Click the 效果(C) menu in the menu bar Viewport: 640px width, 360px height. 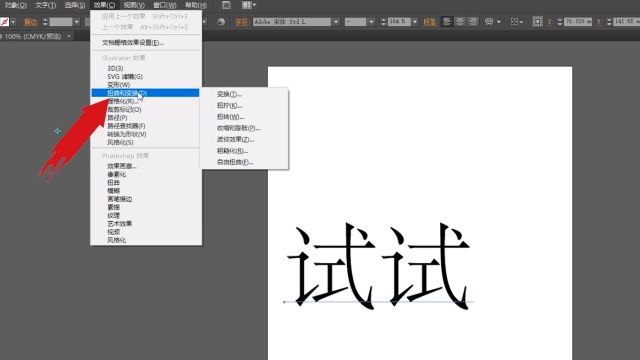click(104, 5)
